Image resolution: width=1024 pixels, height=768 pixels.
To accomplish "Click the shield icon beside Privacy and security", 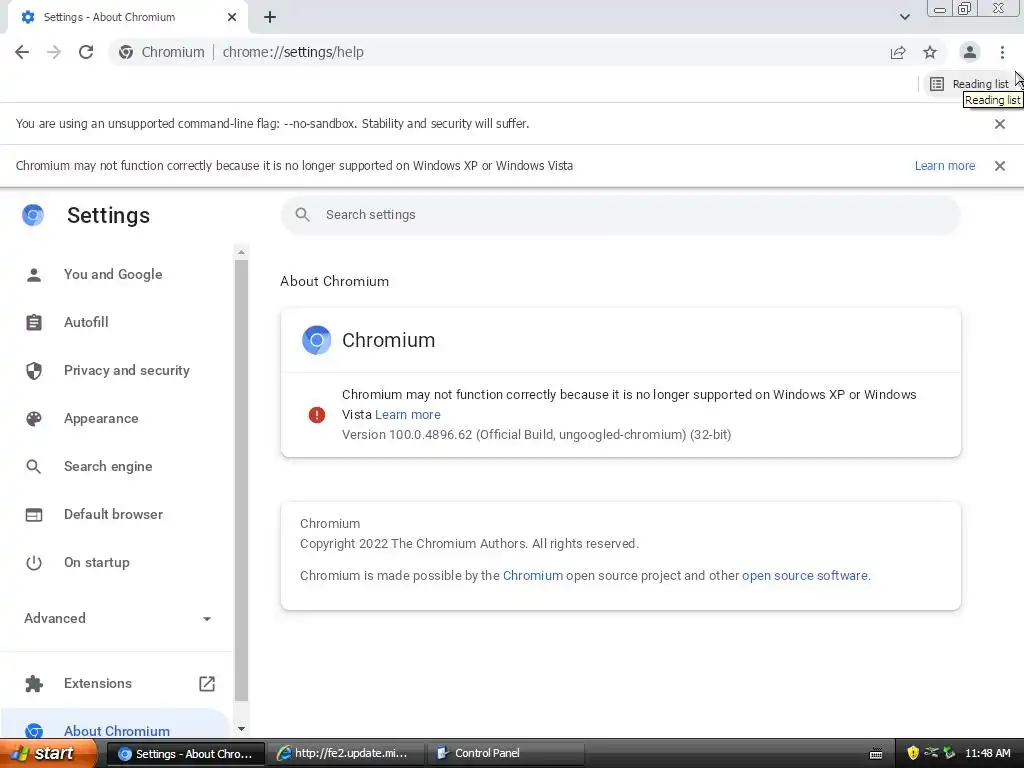I will 34,371.
